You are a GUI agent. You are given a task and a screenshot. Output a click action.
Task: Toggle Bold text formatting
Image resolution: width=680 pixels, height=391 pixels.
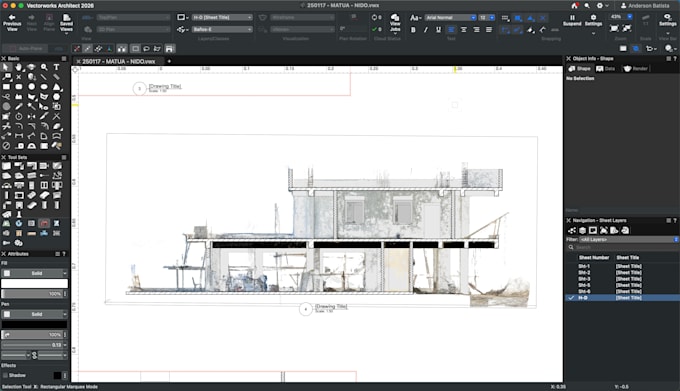tap(413, 30)
